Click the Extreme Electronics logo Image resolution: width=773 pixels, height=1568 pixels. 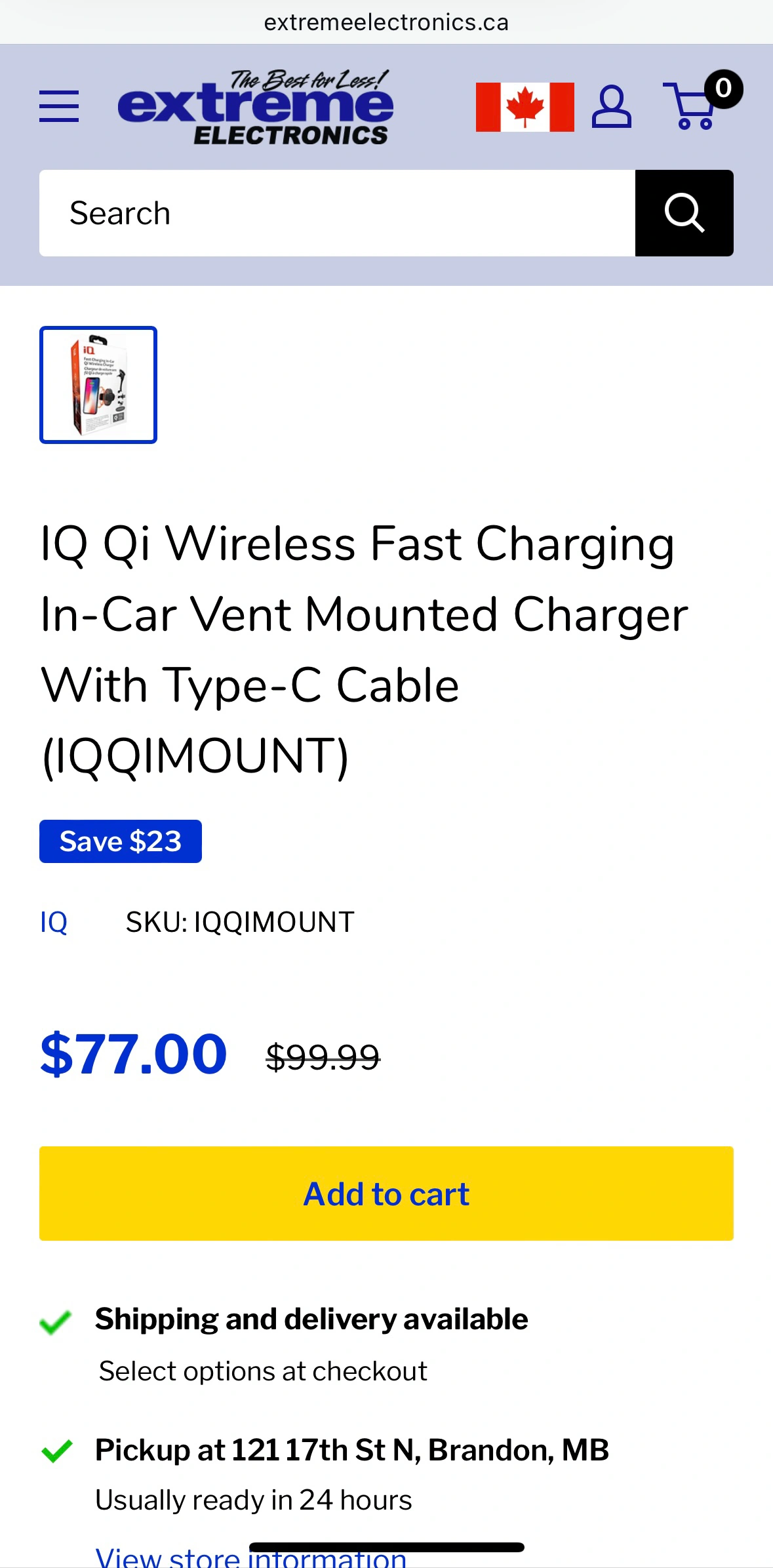coord(256,107)
